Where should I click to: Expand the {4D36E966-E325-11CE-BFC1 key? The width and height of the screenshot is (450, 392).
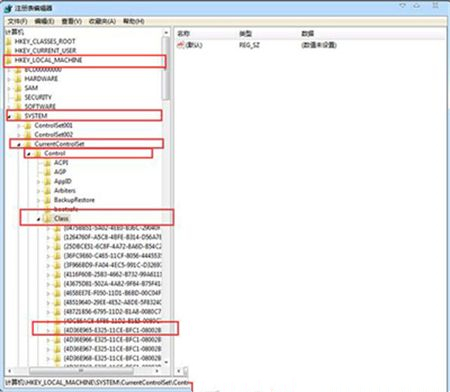pos(48,340)
